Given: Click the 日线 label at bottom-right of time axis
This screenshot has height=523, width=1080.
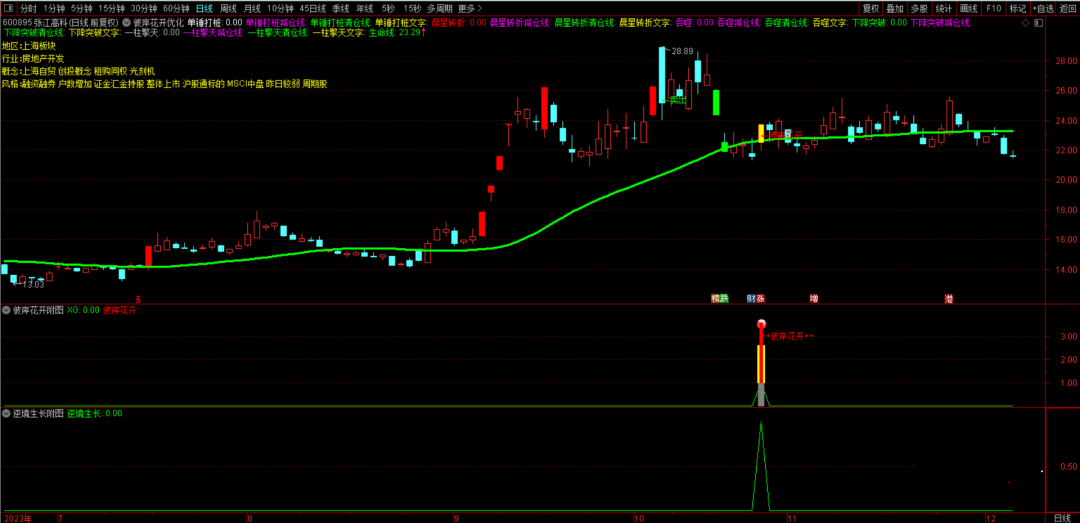Looking at the screenshot, I should 1062,518.
